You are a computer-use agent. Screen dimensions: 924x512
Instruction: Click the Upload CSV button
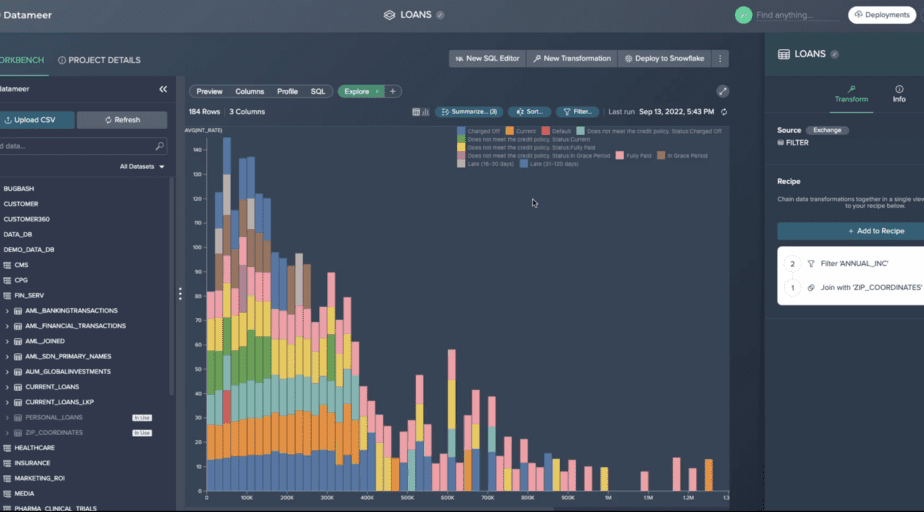point(35,120)
